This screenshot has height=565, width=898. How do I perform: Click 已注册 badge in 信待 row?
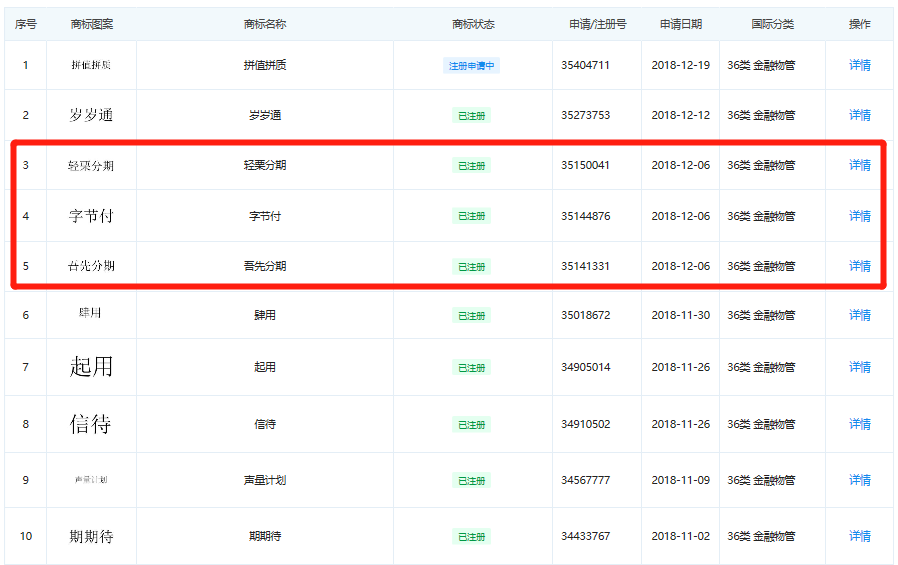point(471,425)
